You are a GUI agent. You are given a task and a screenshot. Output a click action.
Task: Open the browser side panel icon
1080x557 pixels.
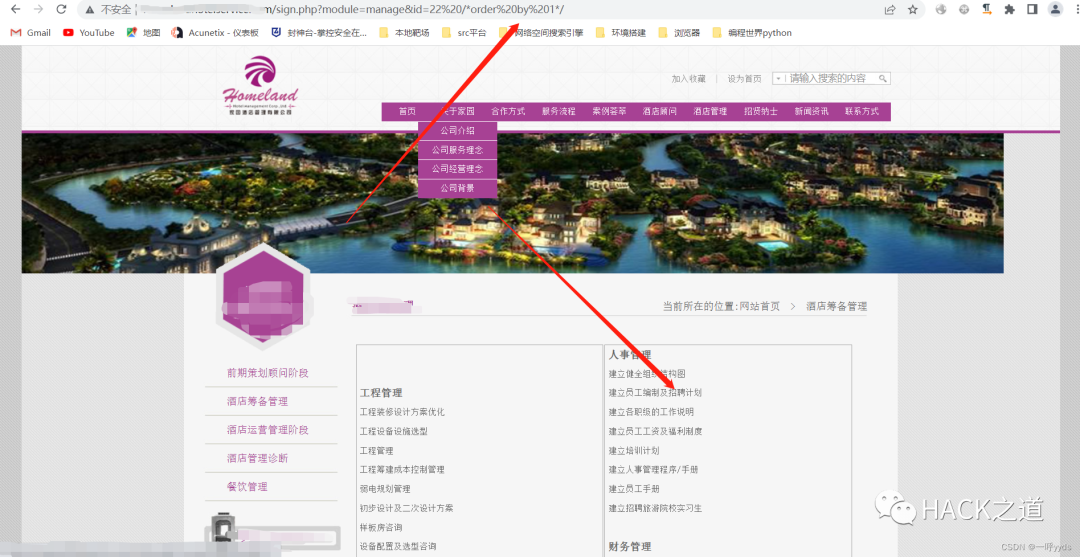pos(1031,9)
